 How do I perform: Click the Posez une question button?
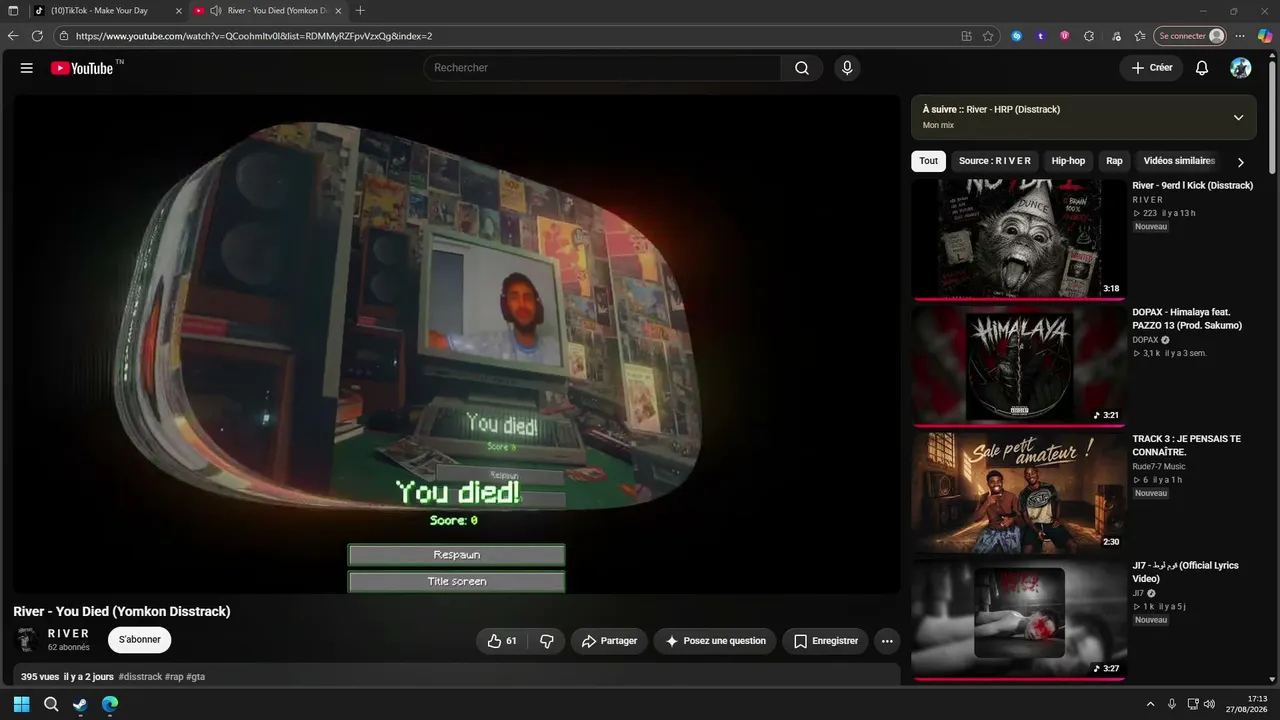point(715,641)
